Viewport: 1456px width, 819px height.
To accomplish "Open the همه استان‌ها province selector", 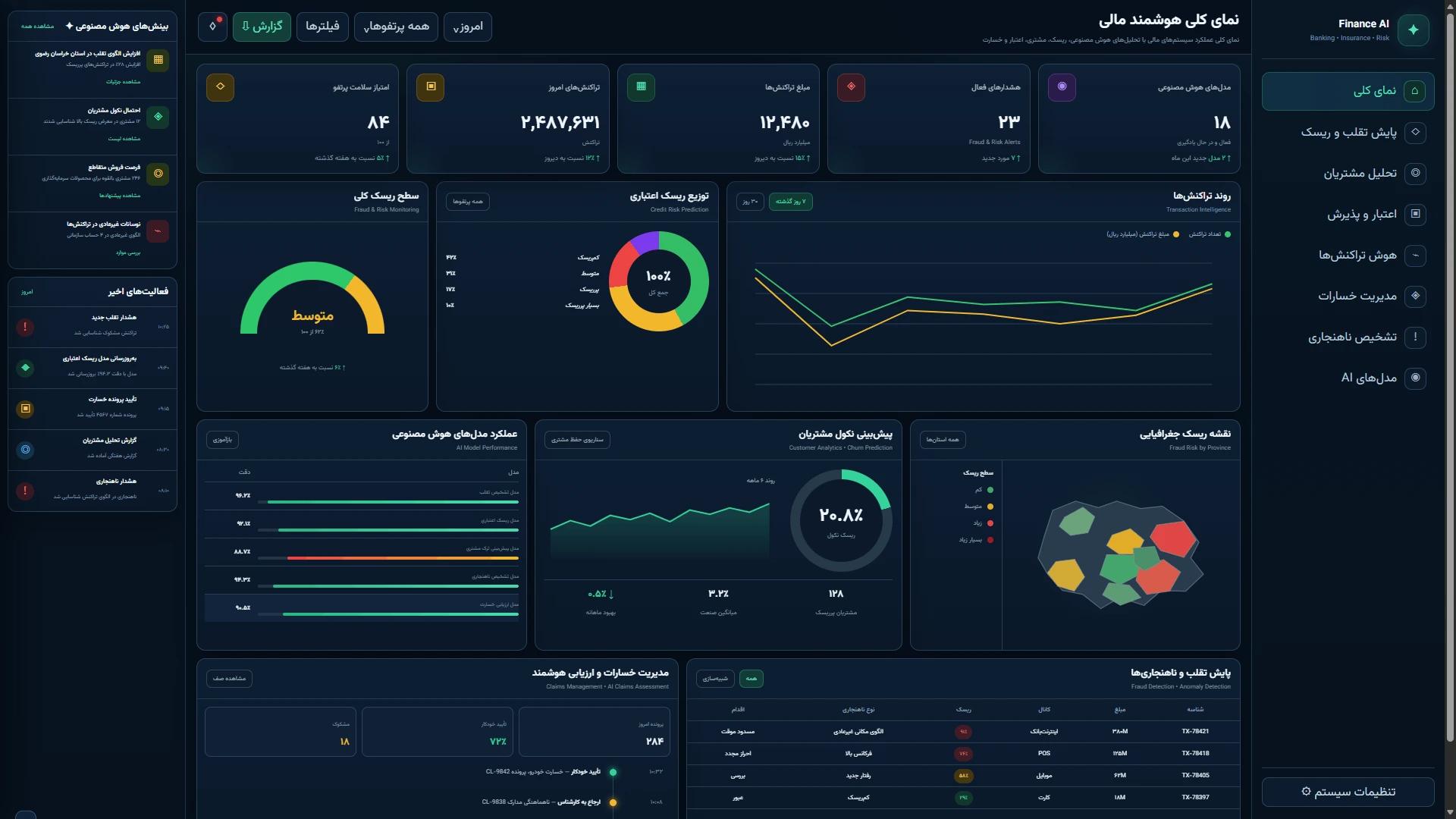I will [x=942, y=440].
